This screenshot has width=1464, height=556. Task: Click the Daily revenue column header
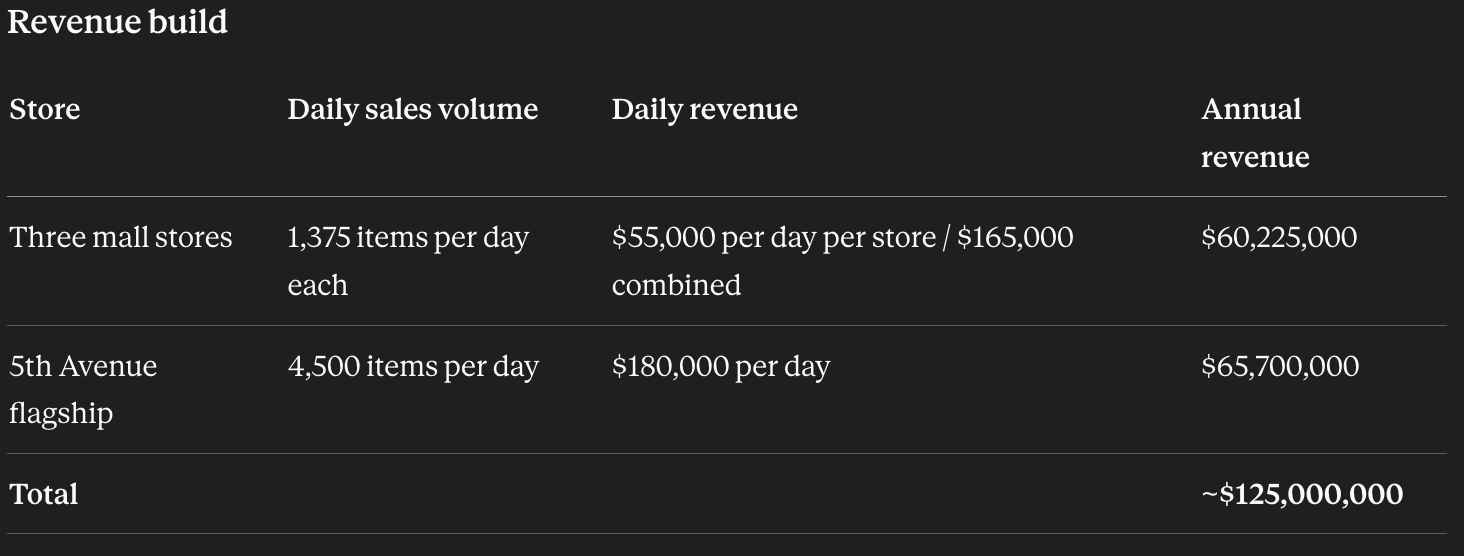click(705, 109)
